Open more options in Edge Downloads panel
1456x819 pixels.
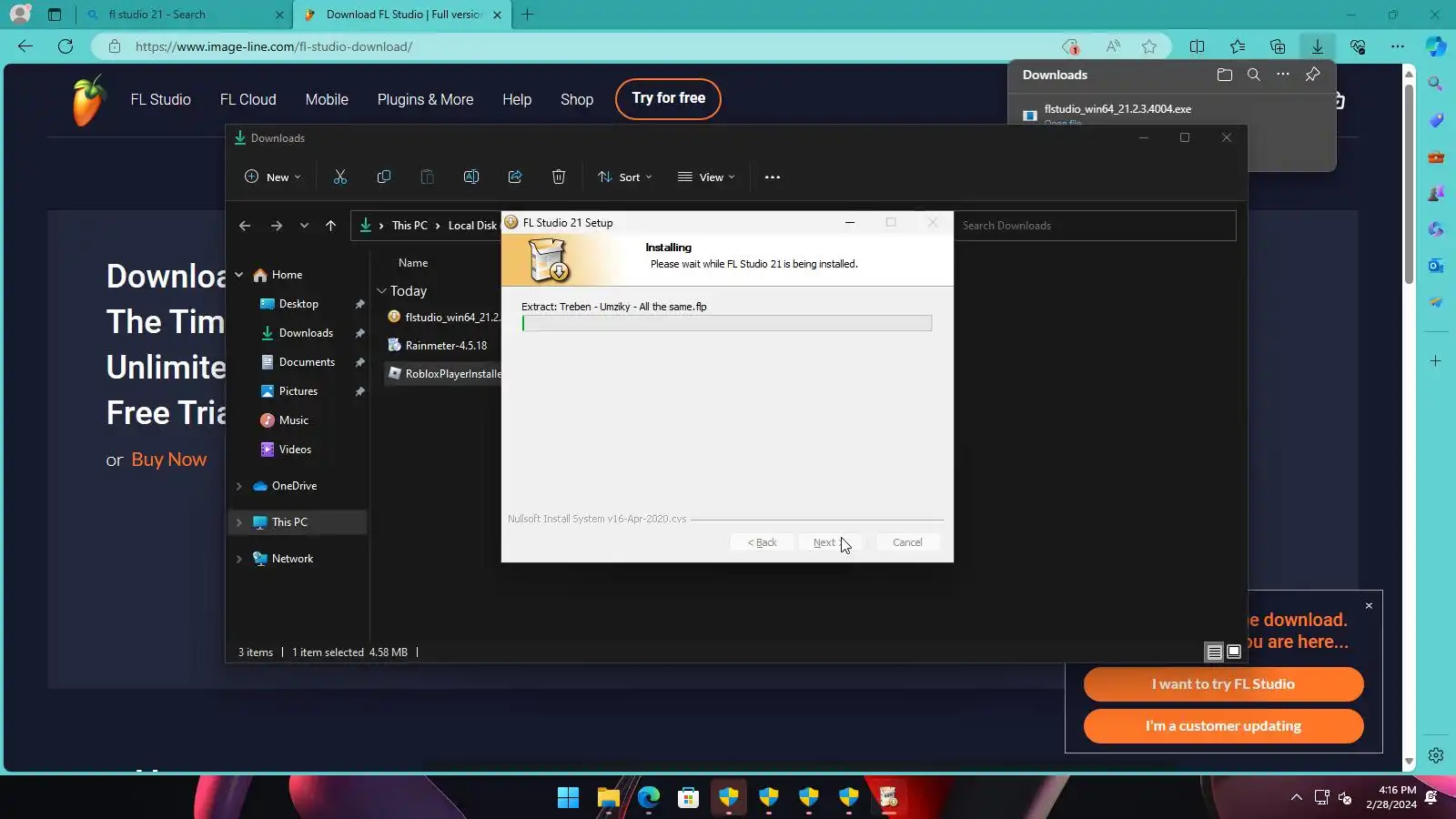(1283, 75)
